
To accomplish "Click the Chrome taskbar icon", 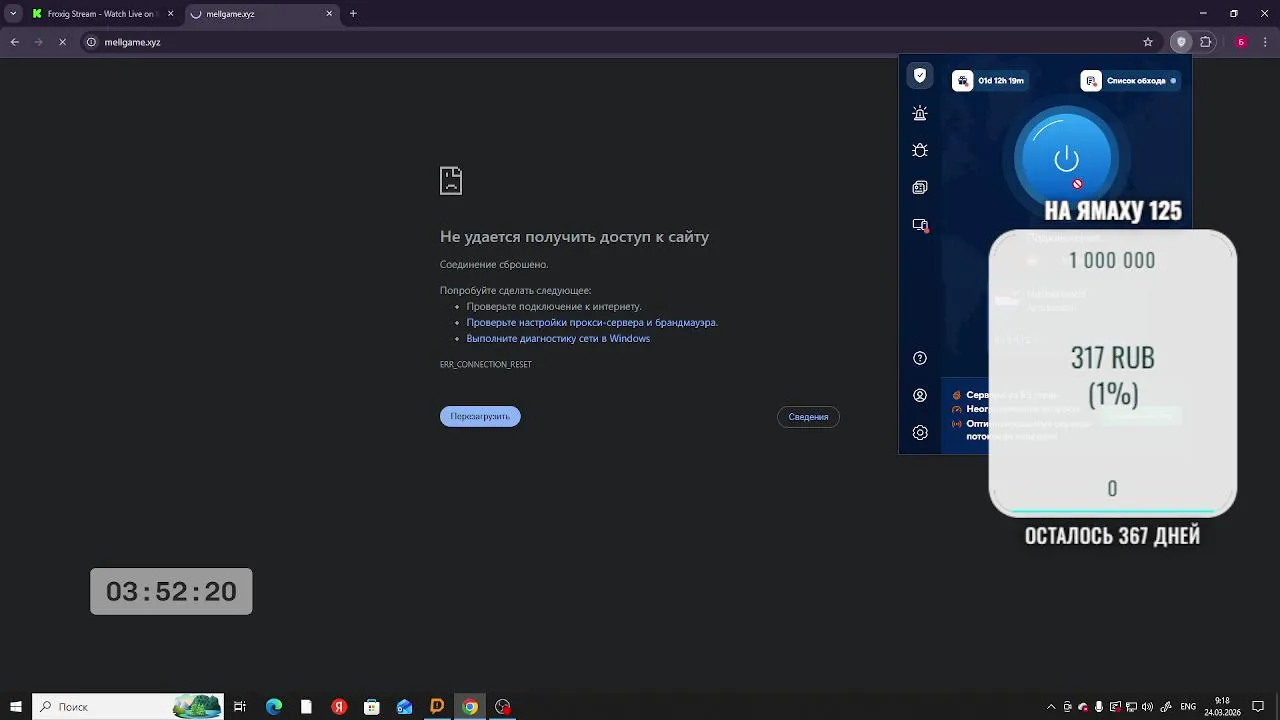I will [x=470, y=707].
